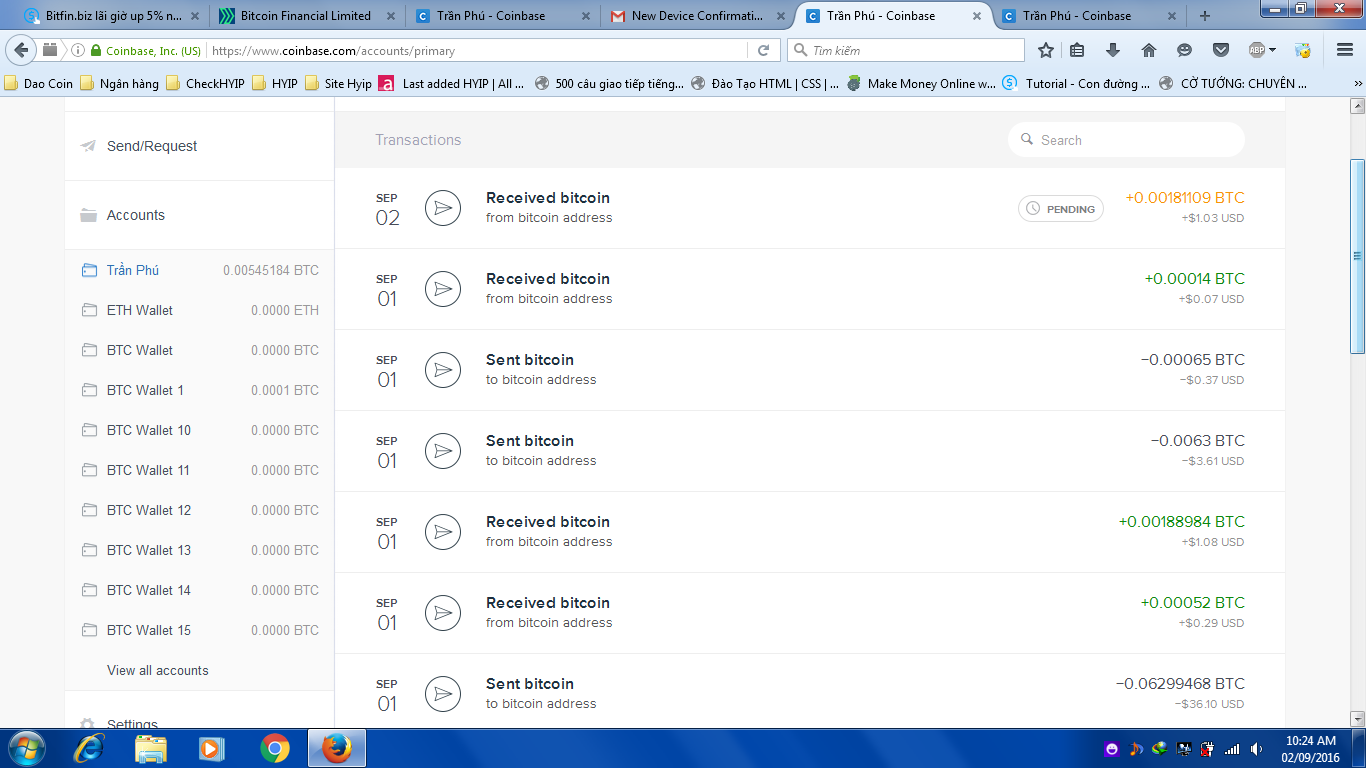Click the Accounts folder icon in sidebar
The height and width of the screenshot is (768, 1366).
88,215
